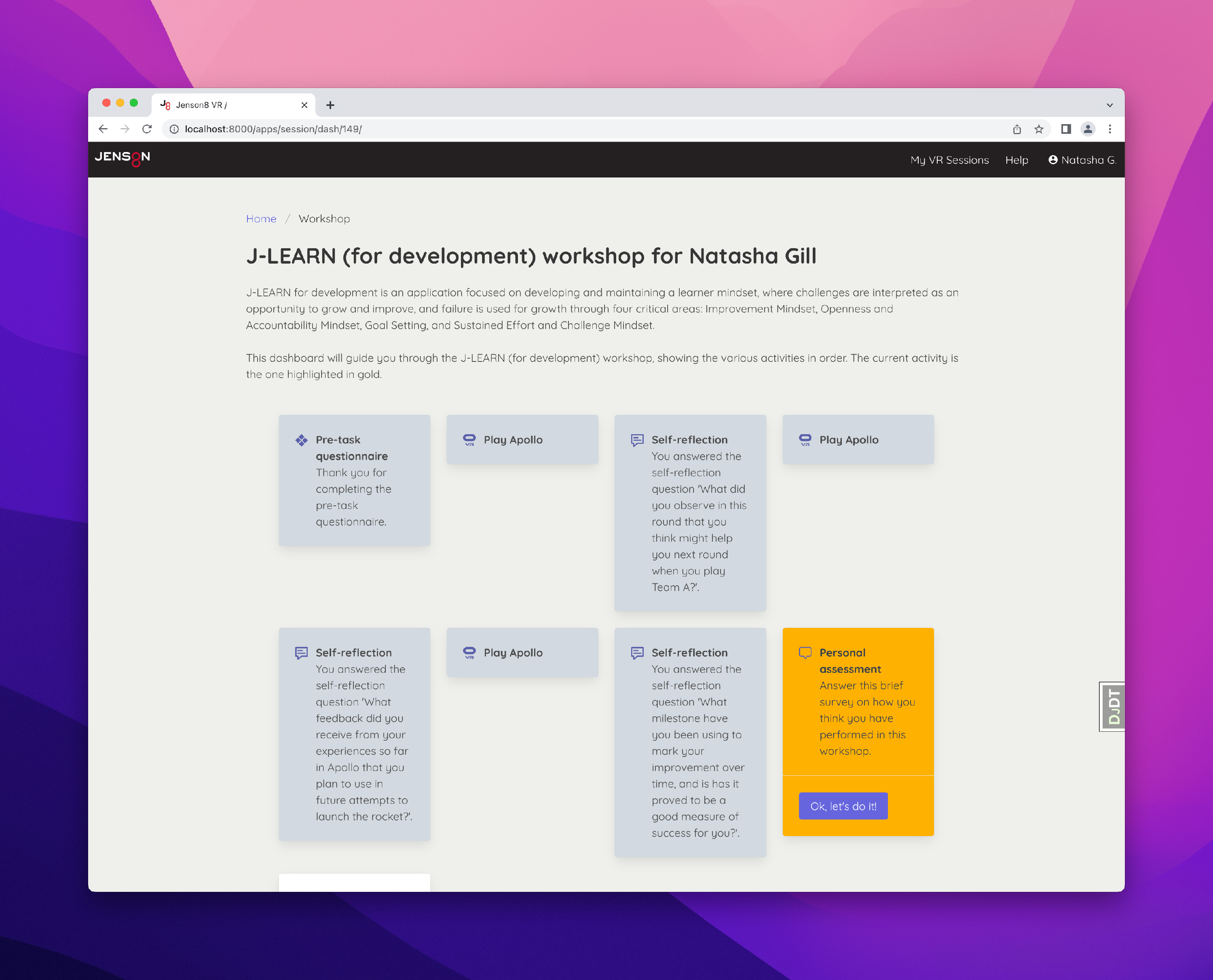Open a new tab with the plus button
Viewport: 1213px width, 980px height.
(x=330, y=105)
